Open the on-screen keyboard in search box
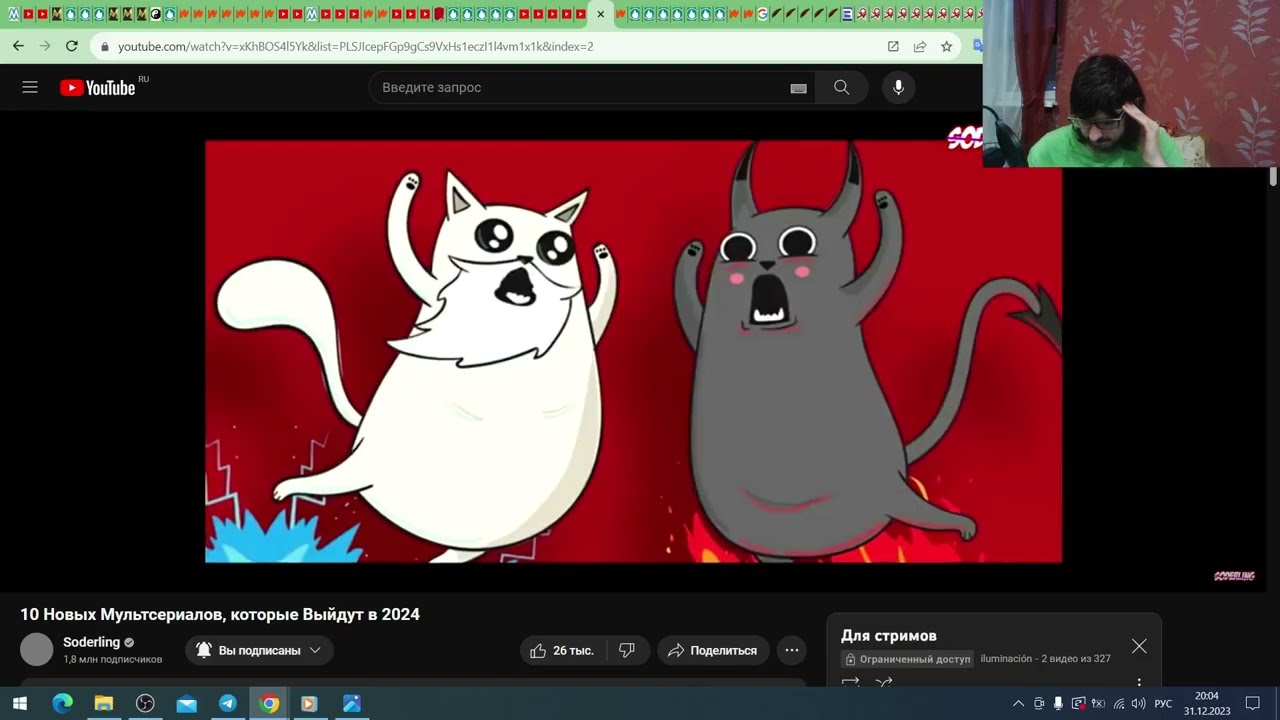The image size is (1280, 720). pyautogui.click(x=798, y=88)
